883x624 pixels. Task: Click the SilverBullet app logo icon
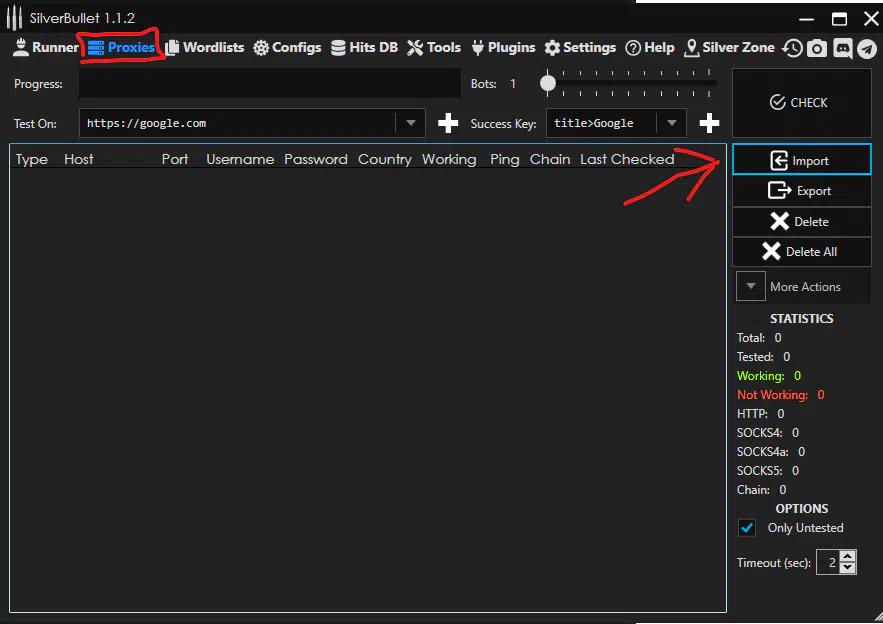coord(14,18)
